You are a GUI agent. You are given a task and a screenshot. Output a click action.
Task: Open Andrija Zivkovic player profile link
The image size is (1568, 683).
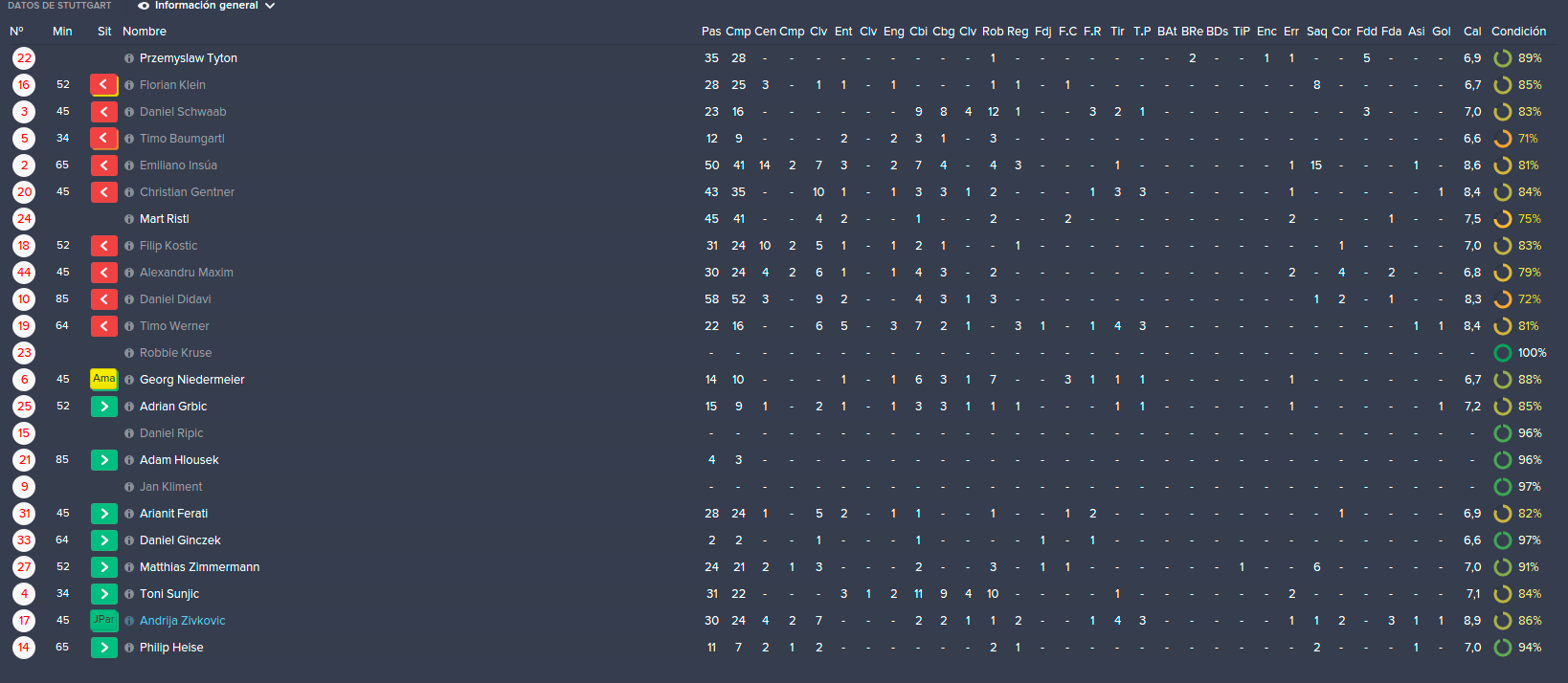pyautogui.click(x=183, y=621)
